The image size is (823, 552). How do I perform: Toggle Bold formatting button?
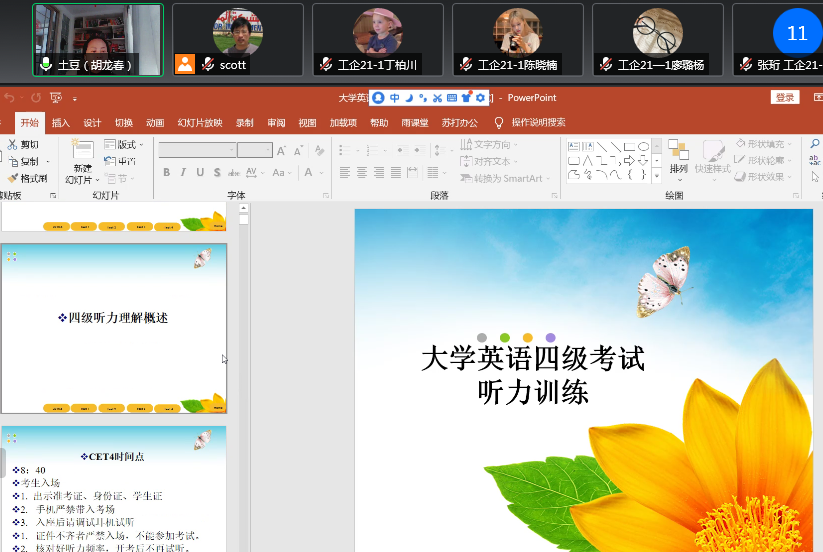[166, 173]
